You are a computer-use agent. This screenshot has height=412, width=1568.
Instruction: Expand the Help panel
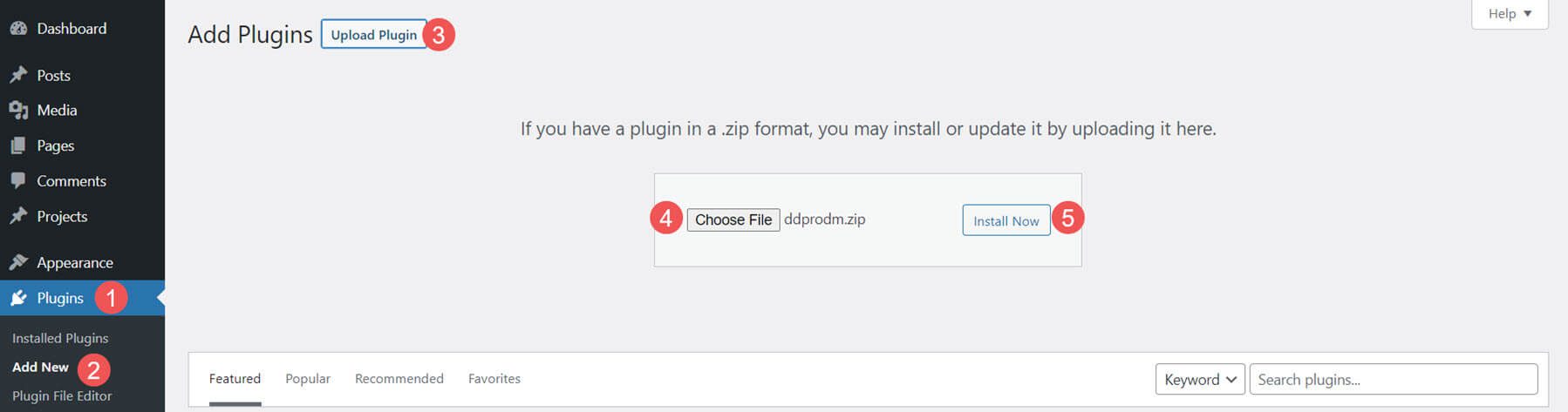tap(1510, 14)
